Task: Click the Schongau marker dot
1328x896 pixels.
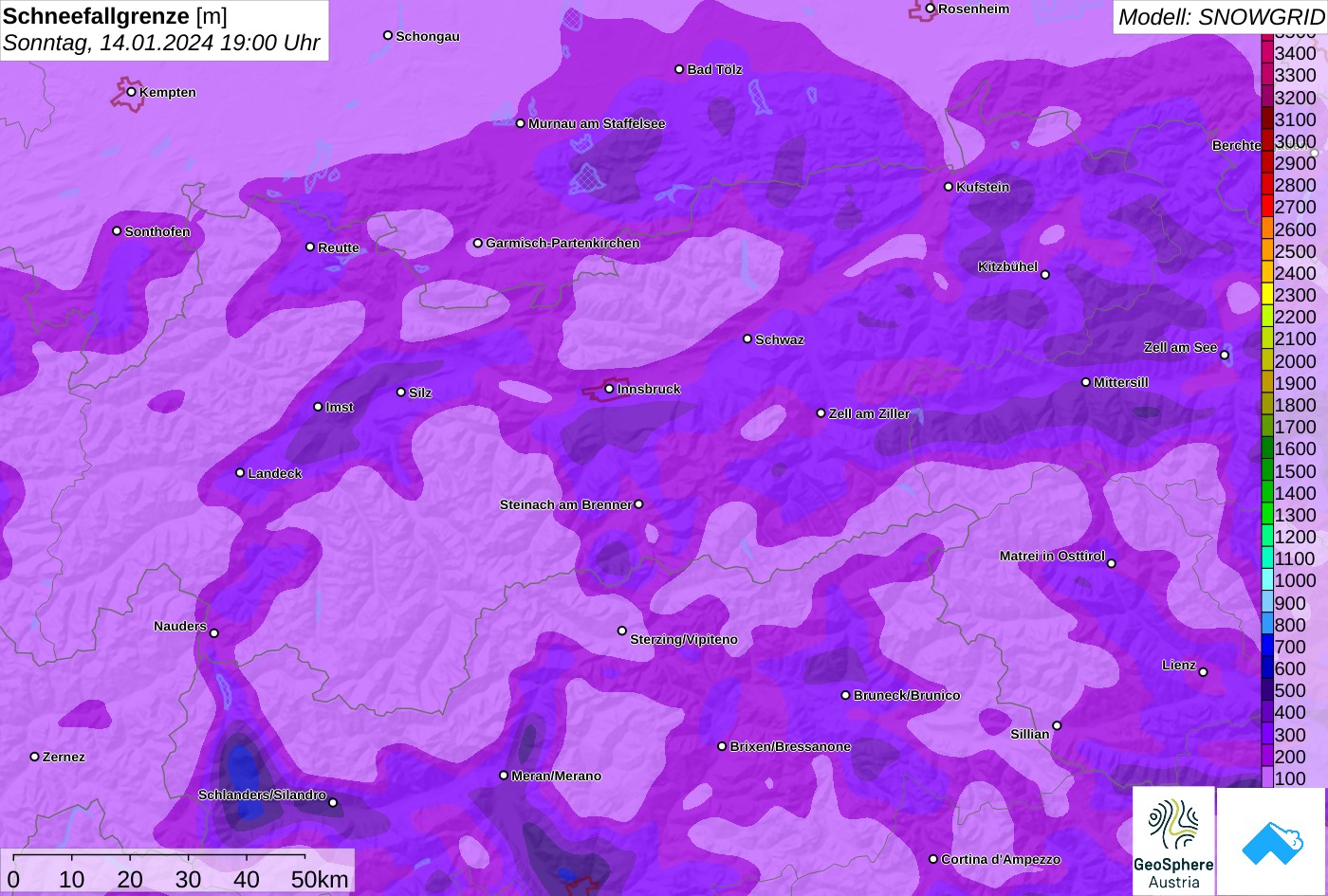Action: coord(388,35)
